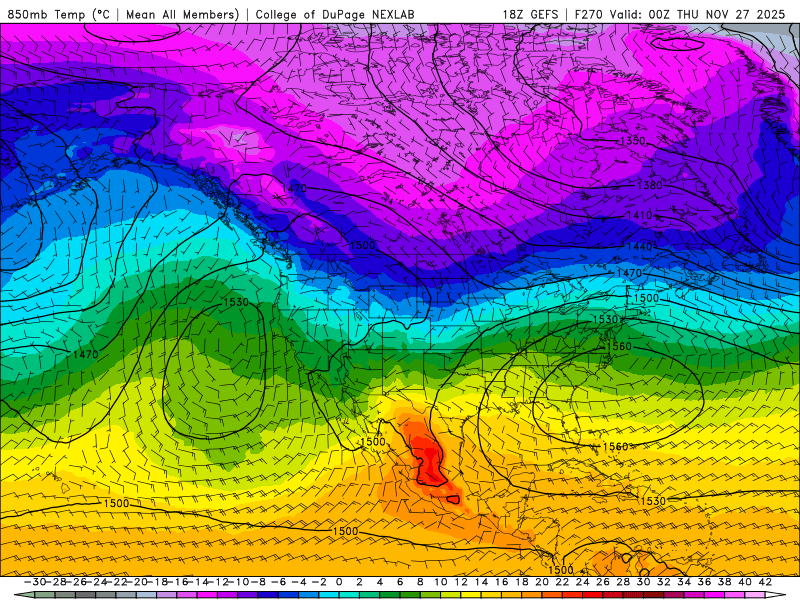Click the 28 value on temperature legend
Screen dimensions: 800x600
click(x=623, y=582)
